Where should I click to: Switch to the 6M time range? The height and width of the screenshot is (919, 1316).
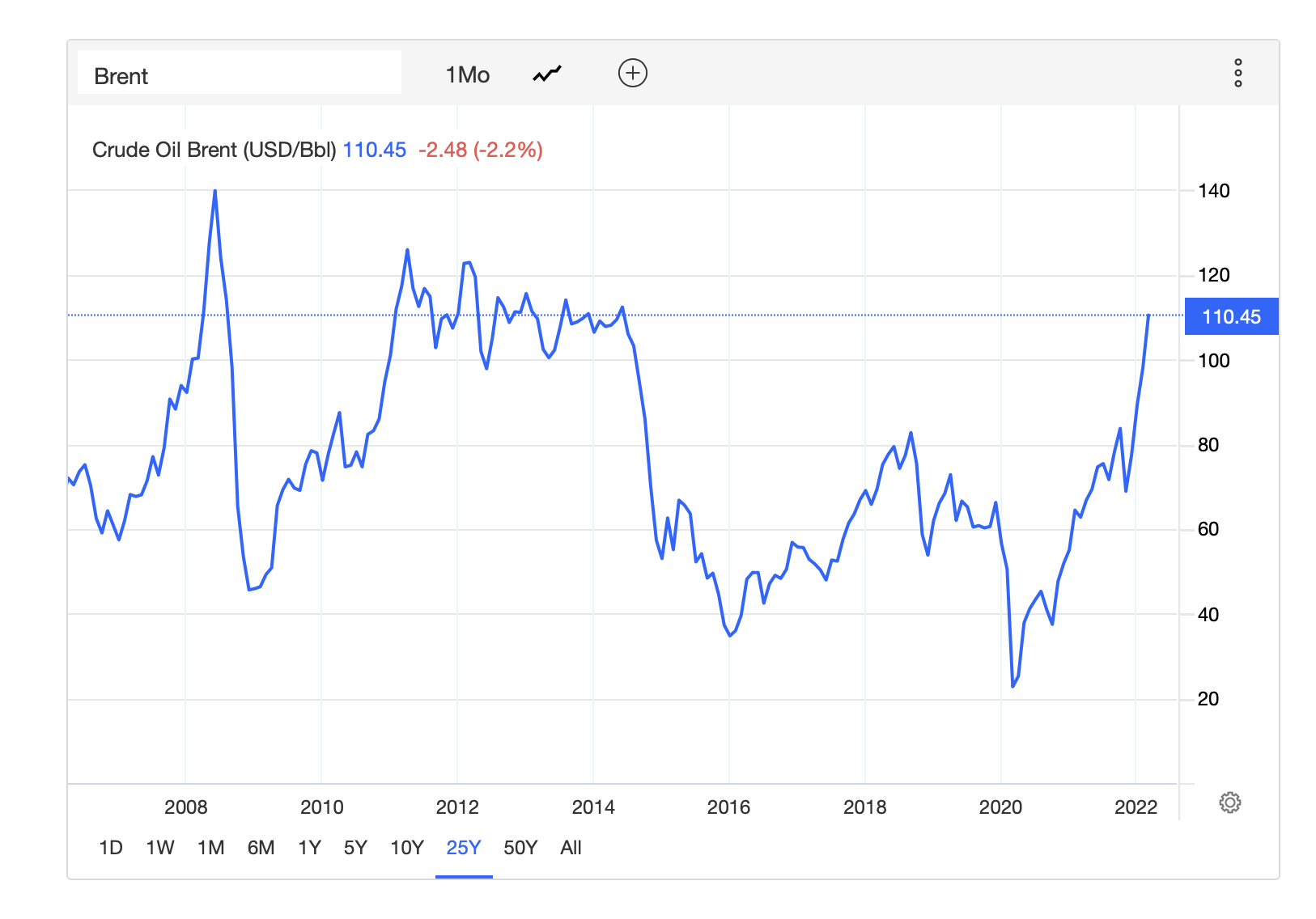point(261,848)
